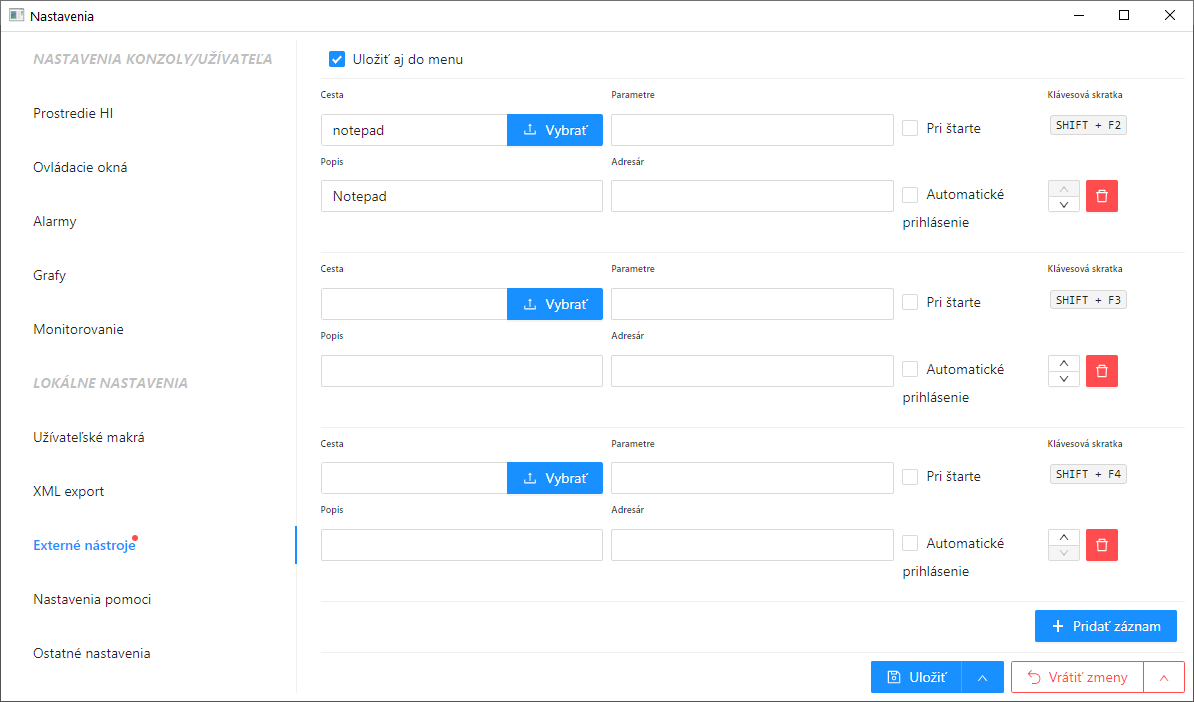1194x702 pixels.
Task: Enable Pri štarte for Notepad record
Action: [910, 128]
